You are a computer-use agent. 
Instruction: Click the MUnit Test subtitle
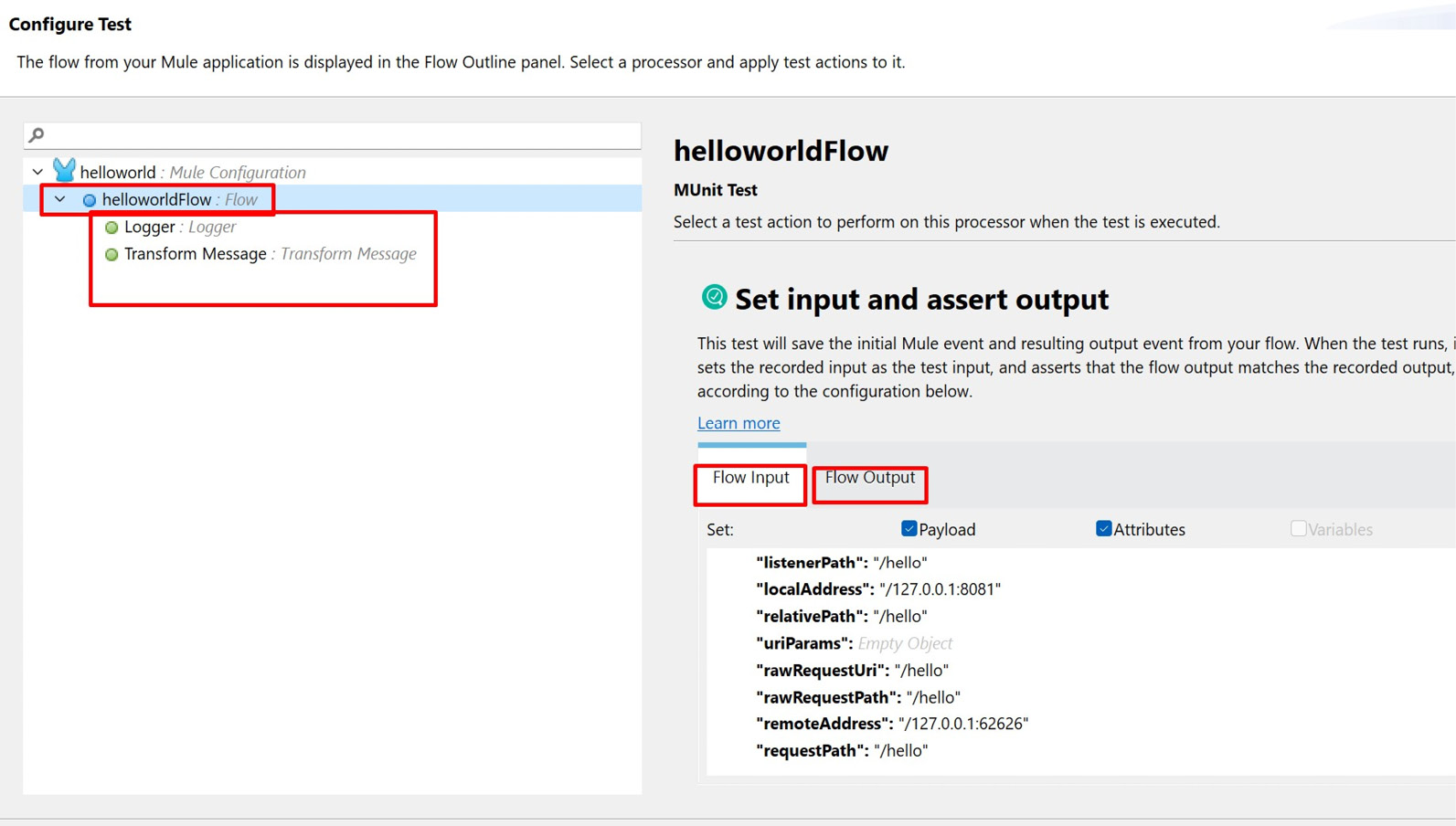point(716,190)
